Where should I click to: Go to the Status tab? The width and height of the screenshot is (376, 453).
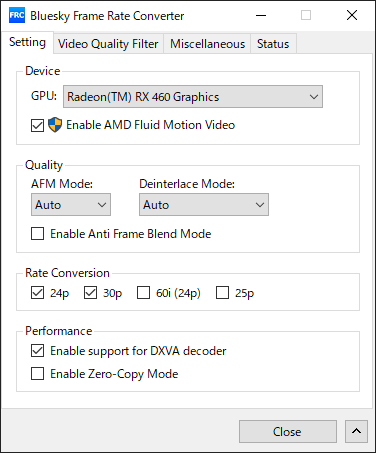pos(273,44)
